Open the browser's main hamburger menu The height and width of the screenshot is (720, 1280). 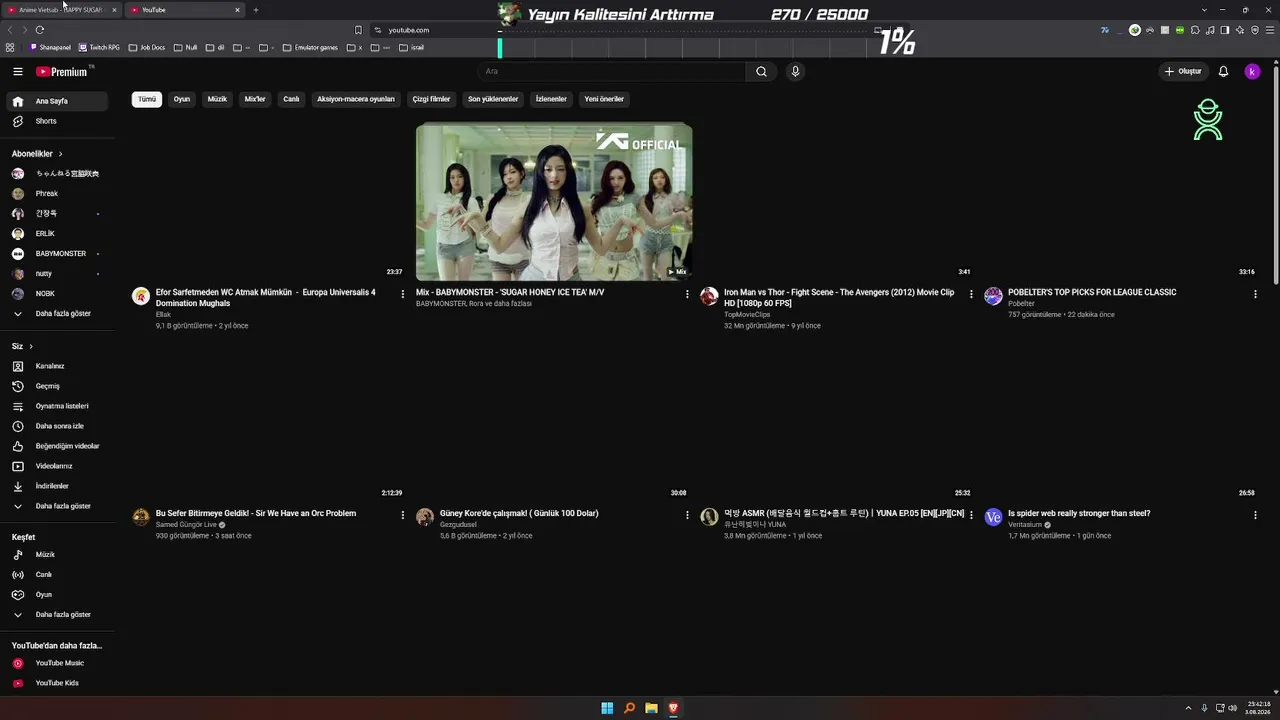pos(1268,30)
